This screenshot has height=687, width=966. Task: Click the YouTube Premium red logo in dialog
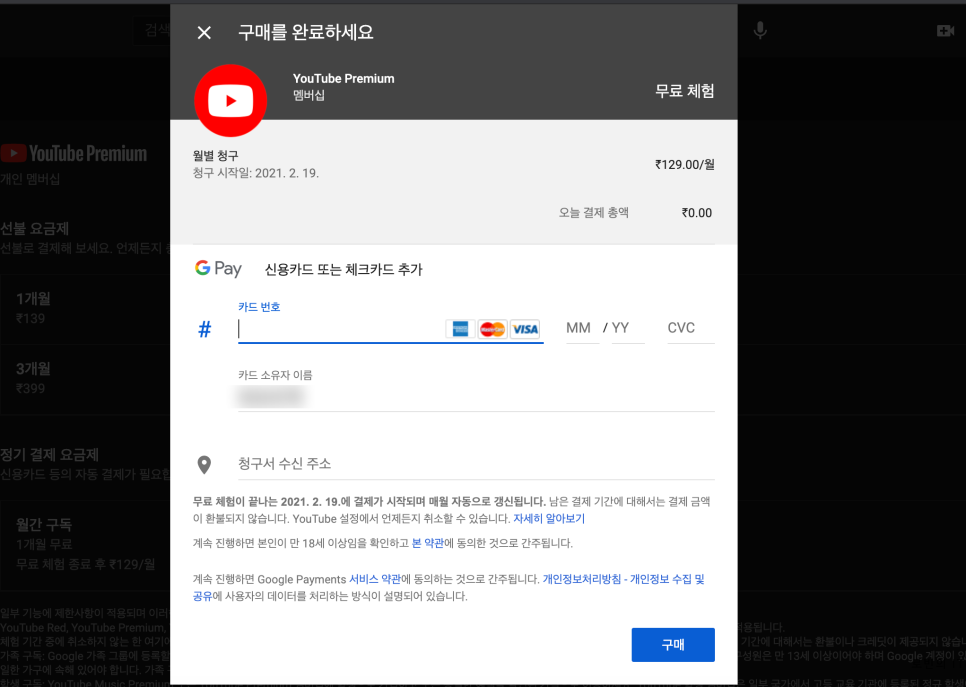(230, 100)
